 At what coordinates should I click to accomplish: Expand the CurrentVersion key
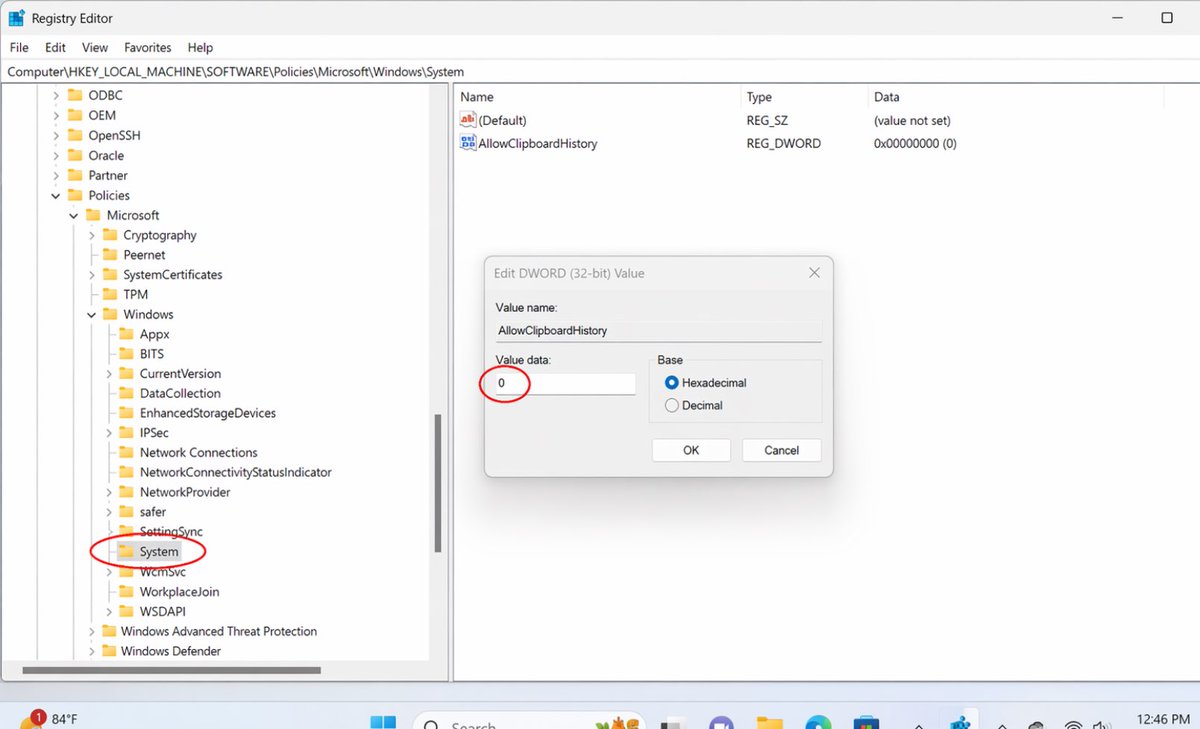[x=109, y=374]
